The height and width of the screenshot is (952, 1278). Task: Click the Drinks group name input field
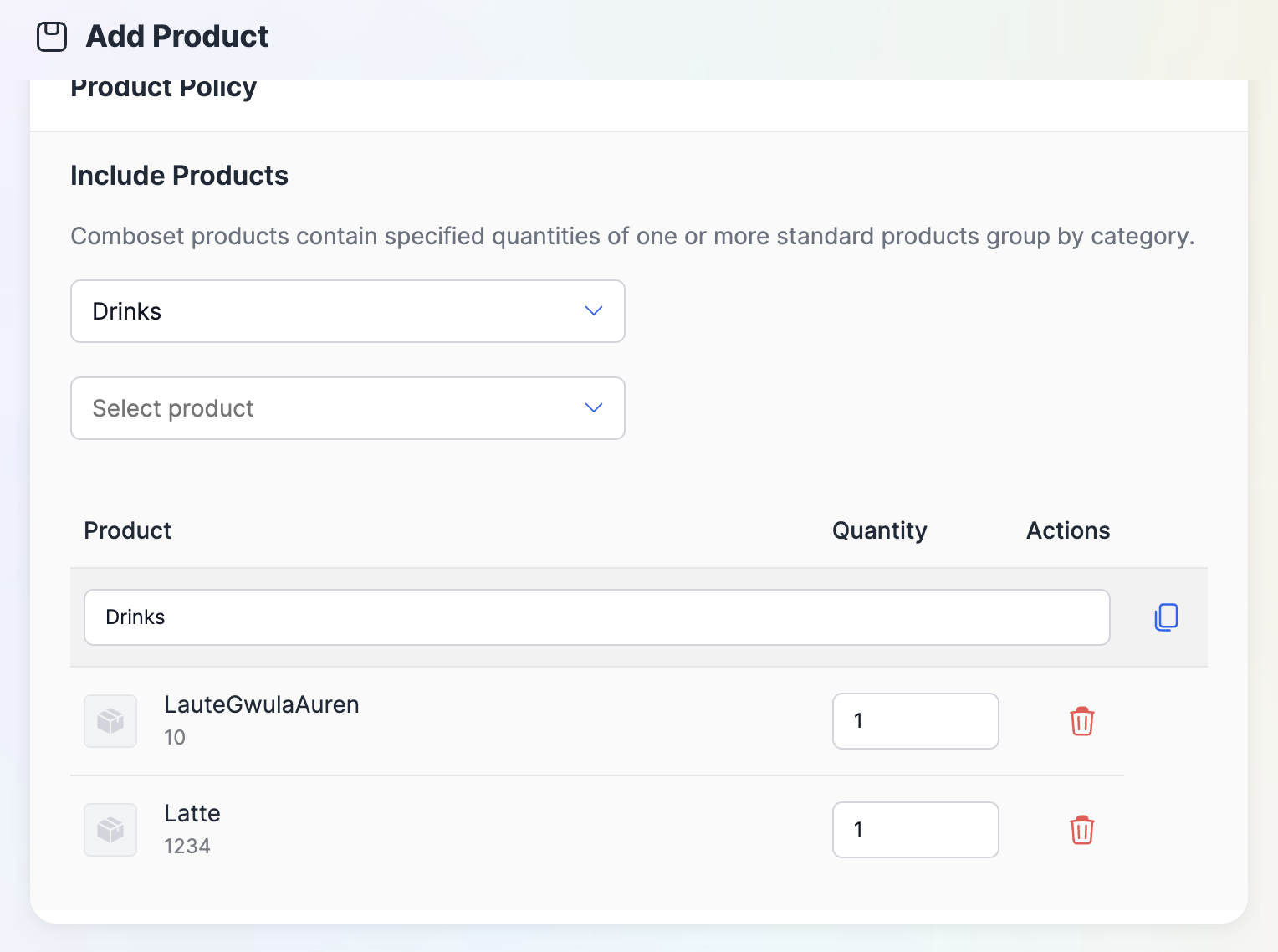tap(597, 617)
